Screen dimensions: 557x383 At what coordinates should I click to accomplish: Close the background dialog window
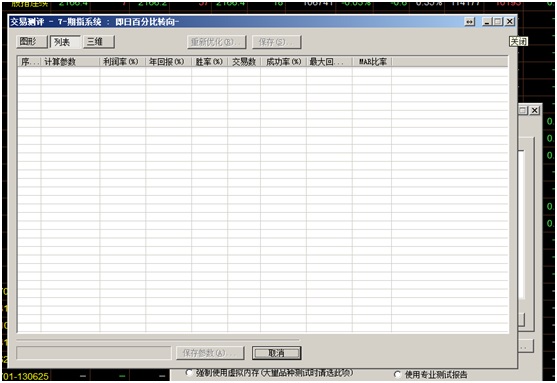[535, 110]
